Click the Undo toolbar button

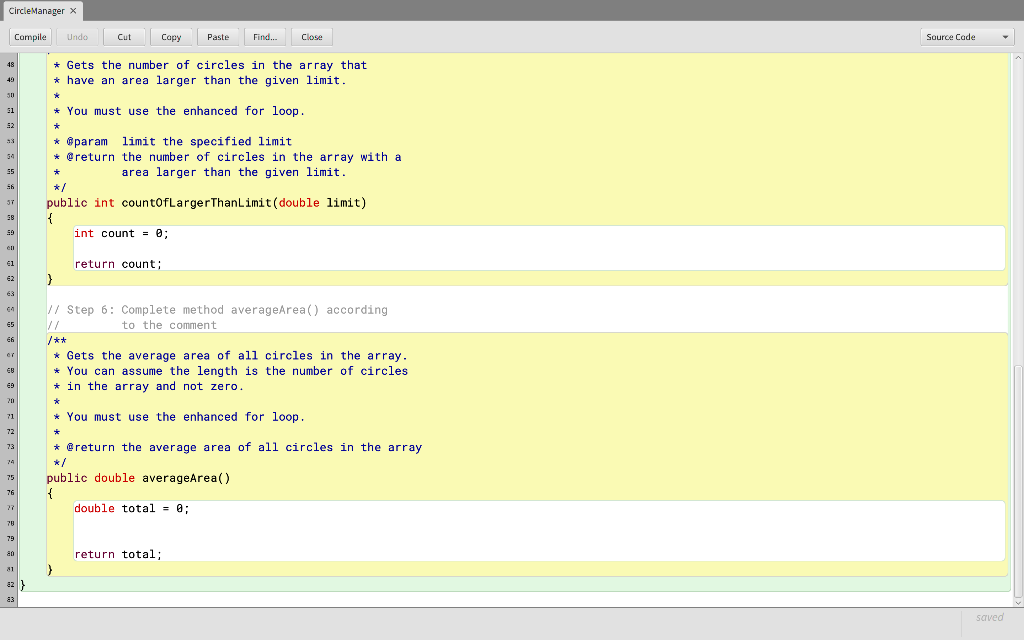click(x=77, y=36)
